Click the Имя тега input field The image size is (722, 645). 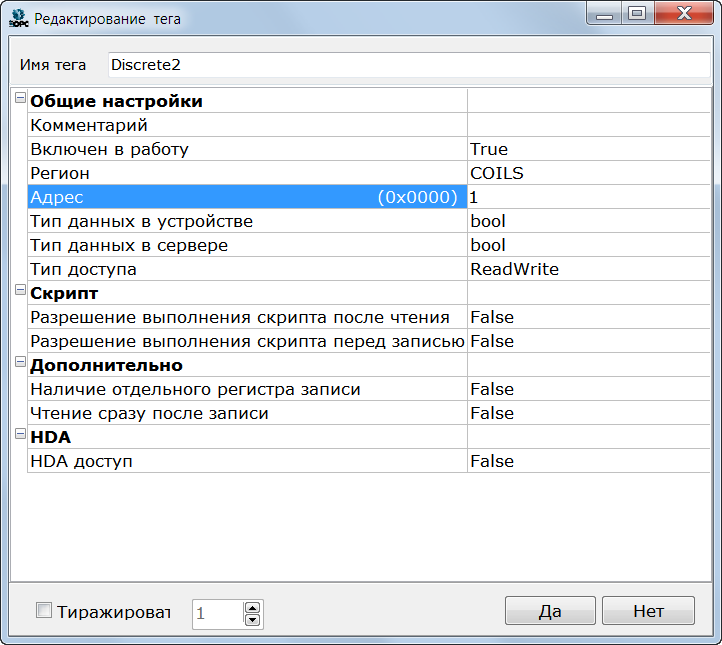(x=408, y=65)
